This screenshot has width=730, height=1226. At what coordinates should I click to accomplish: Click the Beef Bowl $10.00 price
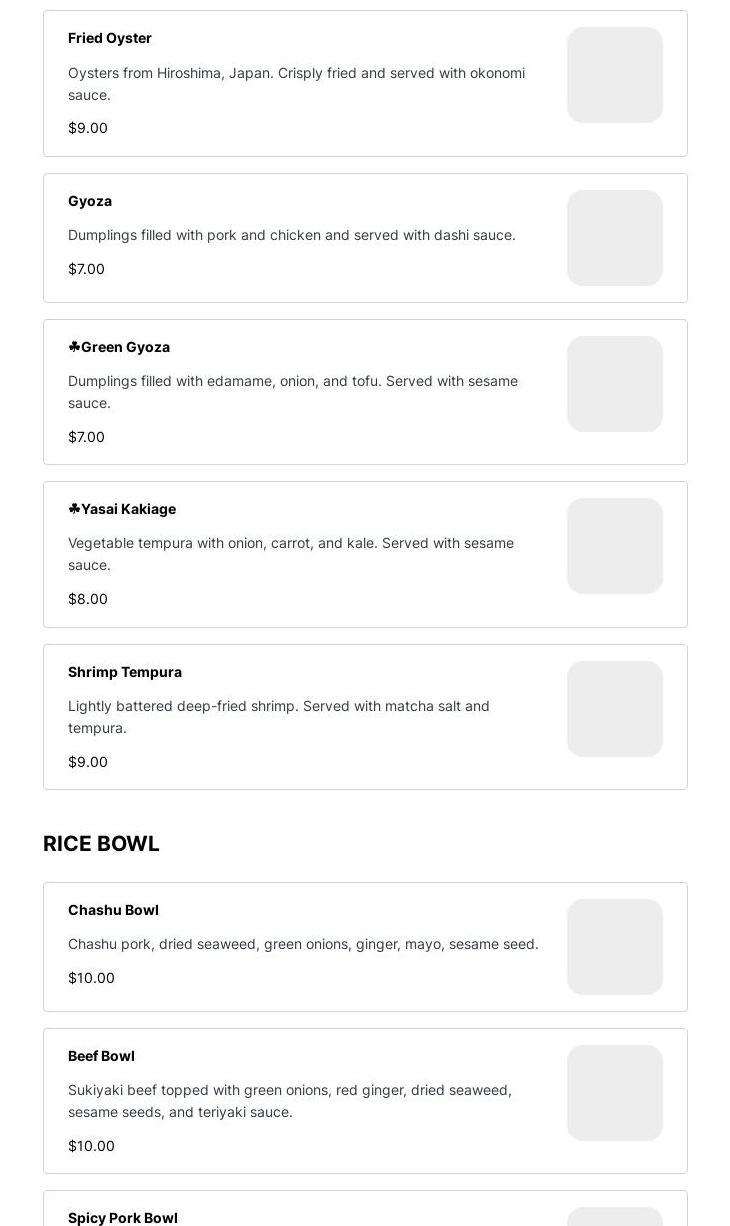(91, 1146)
